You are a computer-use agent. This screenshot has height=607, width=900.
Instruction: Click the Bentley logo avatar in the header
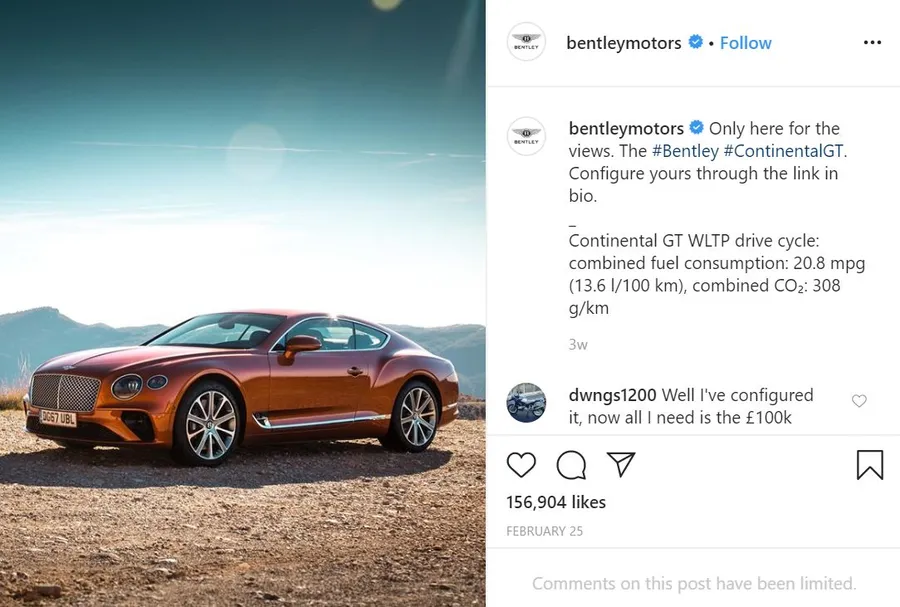pyautogui.click(x=526, y=42)
